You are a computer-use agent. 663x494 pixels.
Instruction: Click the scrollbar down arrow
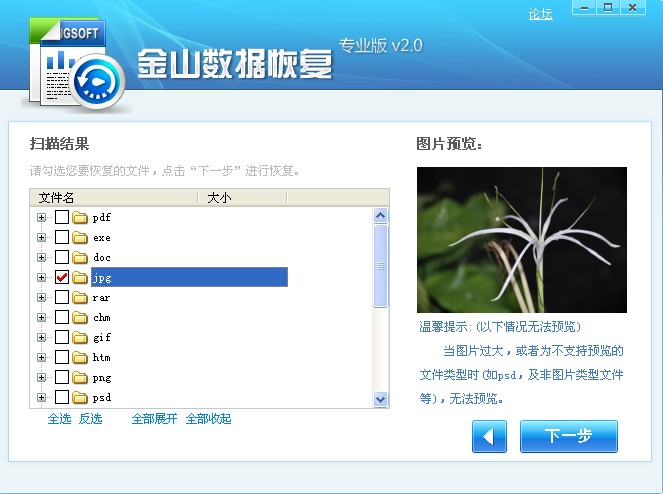tap(381, 399)
